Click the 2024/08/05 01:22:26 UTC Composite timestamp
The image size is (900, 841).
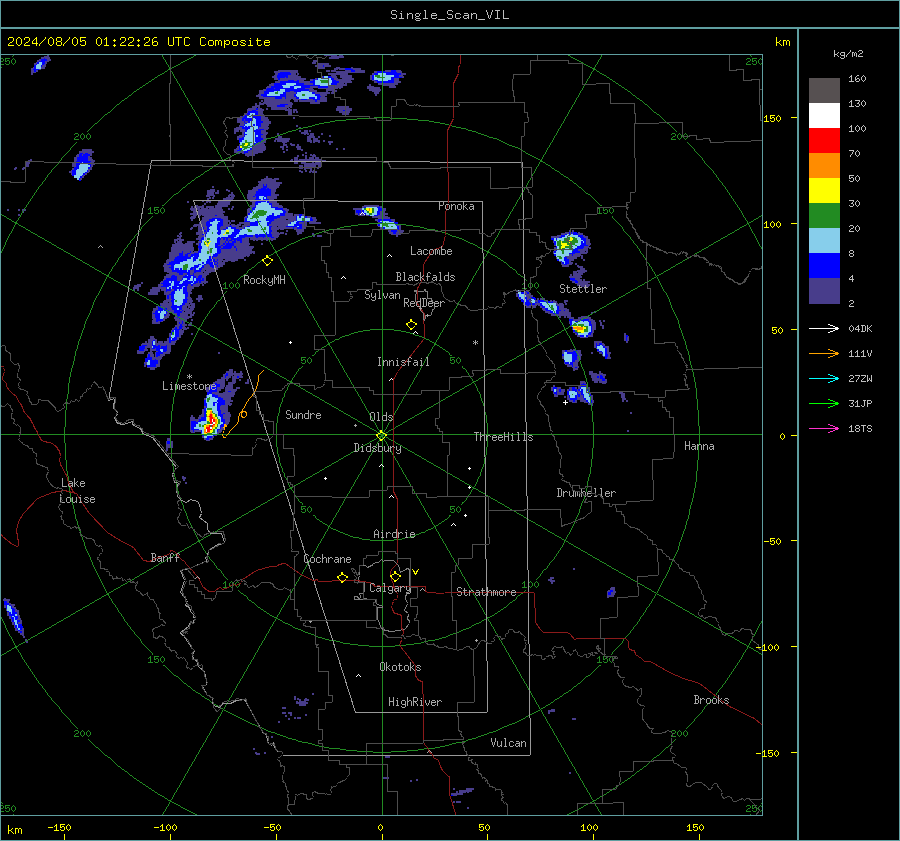138,42
